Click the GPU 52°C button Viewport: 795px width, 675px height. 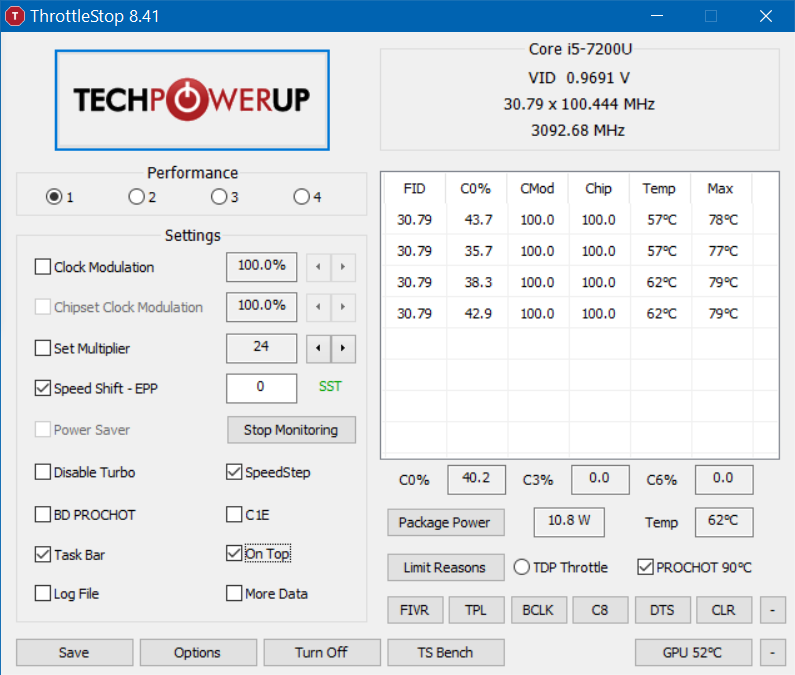coord(693,653)
